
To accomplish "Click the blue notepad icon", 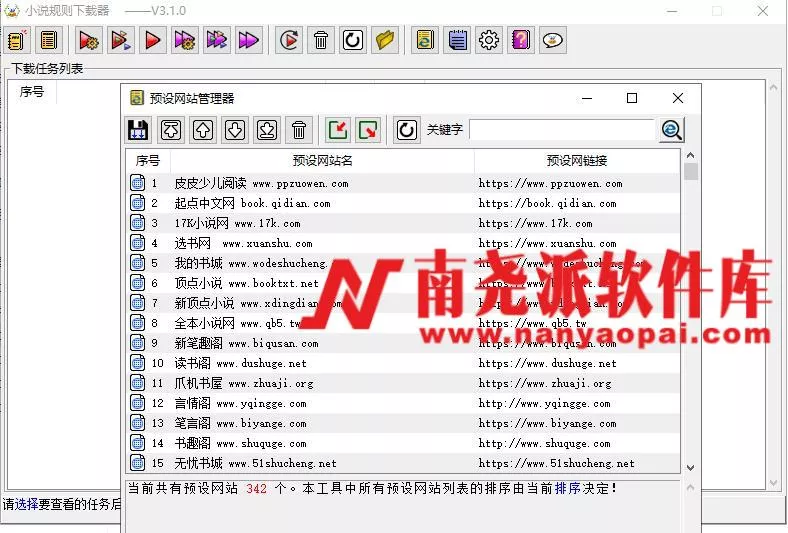I will (457, 40).
